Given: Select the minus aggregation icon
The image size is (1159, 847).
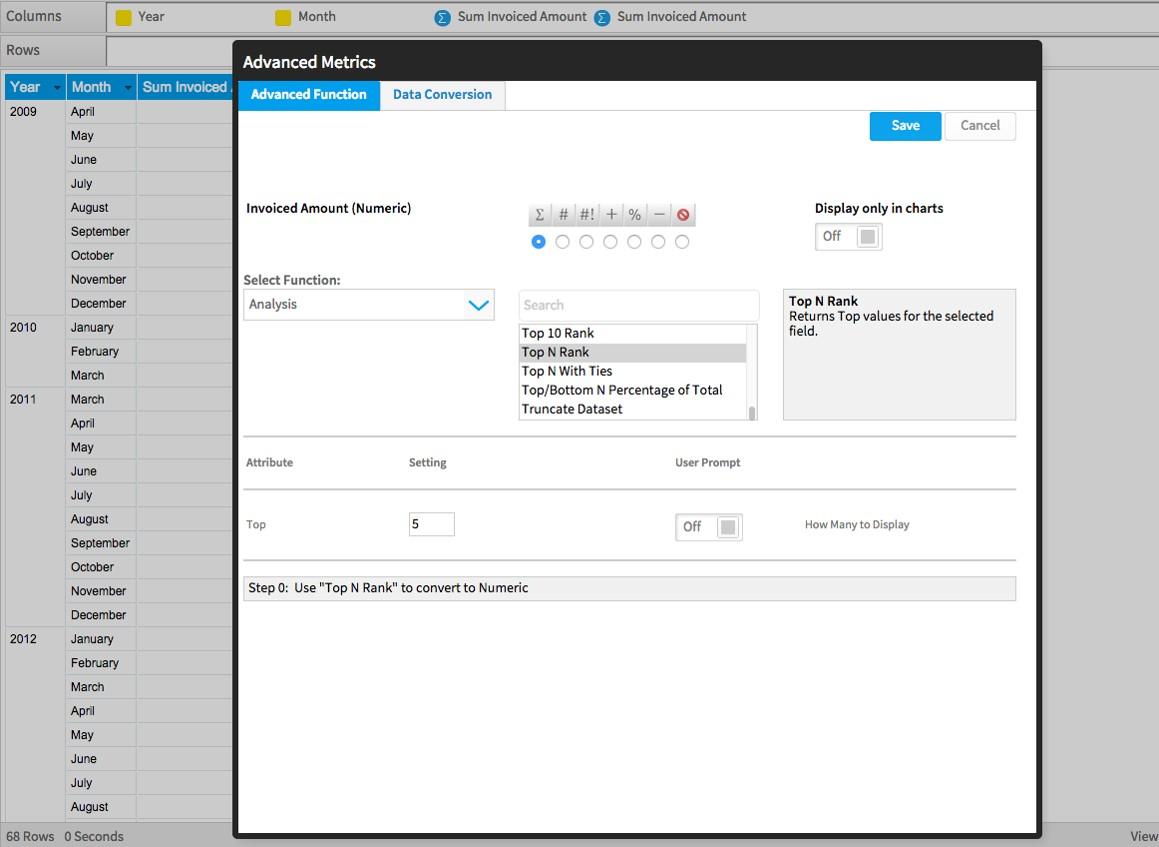Looking at the screenshot, I should (659, 214).
